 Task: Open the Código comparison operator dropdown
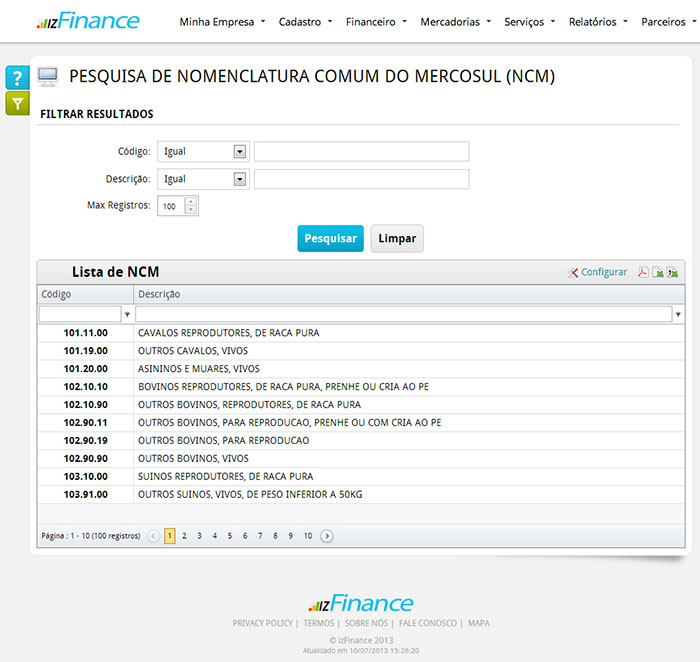(240, 152)
